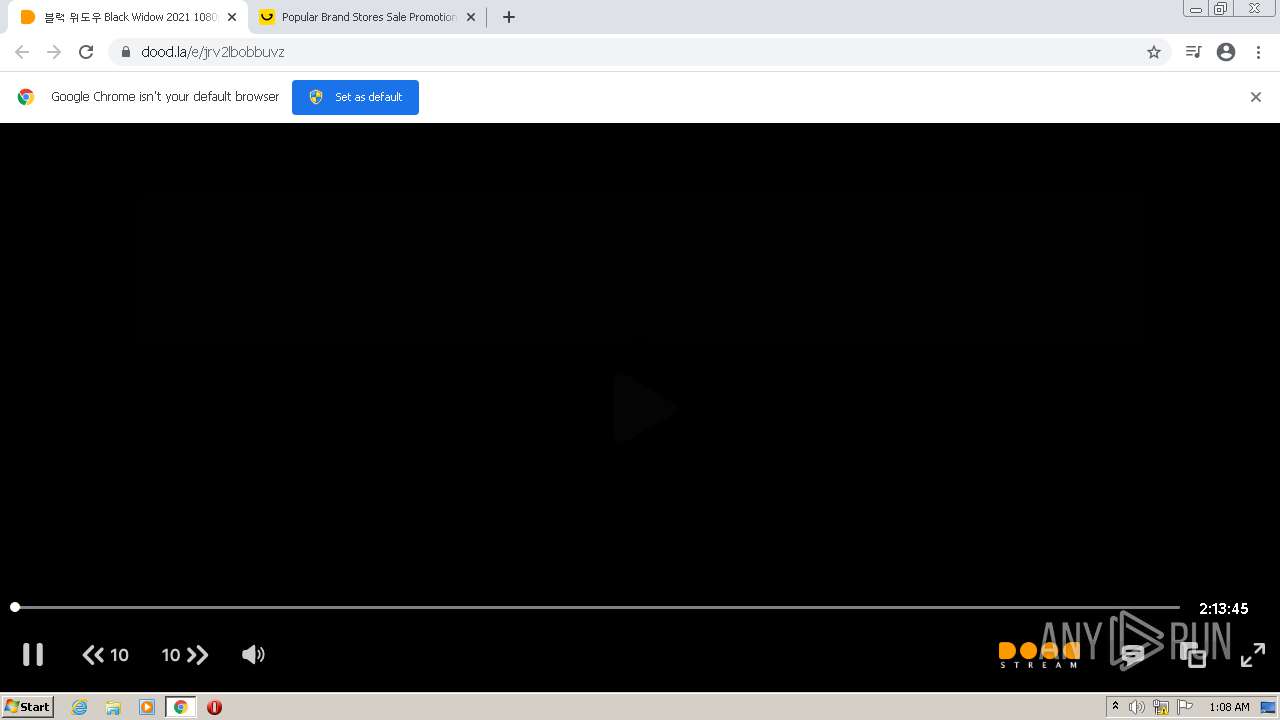Click the Chrome logo in the infobar
This screenshot has height=720, width=1280.
[x=26, y=97]
